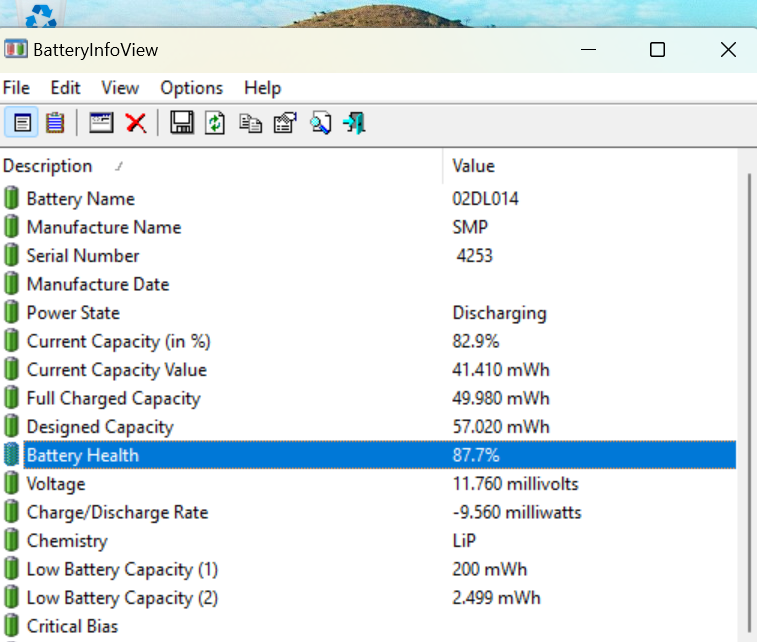
Task: Select the Serial Number row text
Action: (83, 256)
